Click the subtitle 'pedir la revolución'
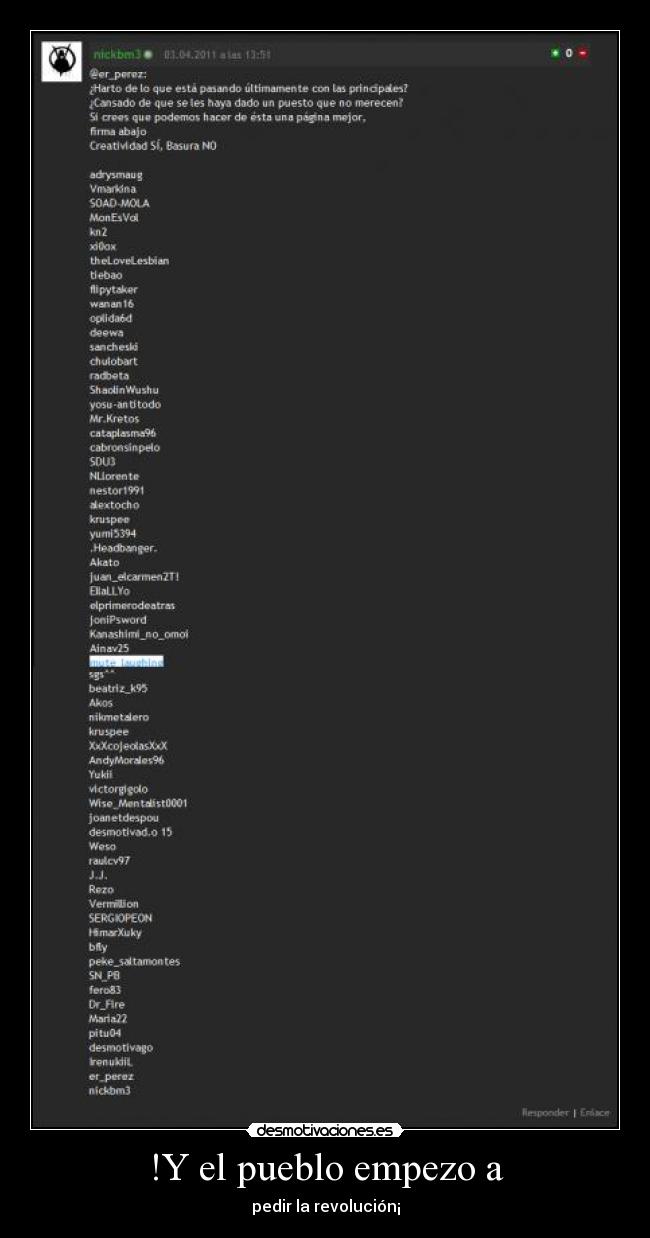The width and height of the screenshot is (650, 1238). coord(325,1207)
